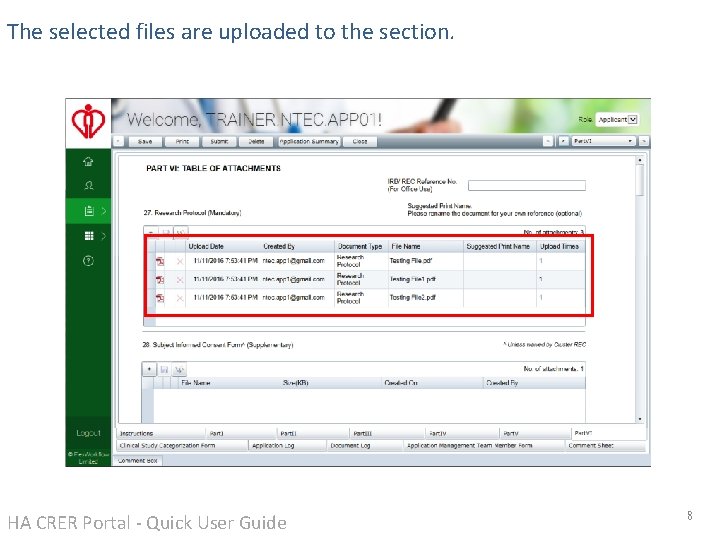Screen dimensions: 720x540
Task: Click leftmost arrow button before Save
Action: tap(118, 141)
